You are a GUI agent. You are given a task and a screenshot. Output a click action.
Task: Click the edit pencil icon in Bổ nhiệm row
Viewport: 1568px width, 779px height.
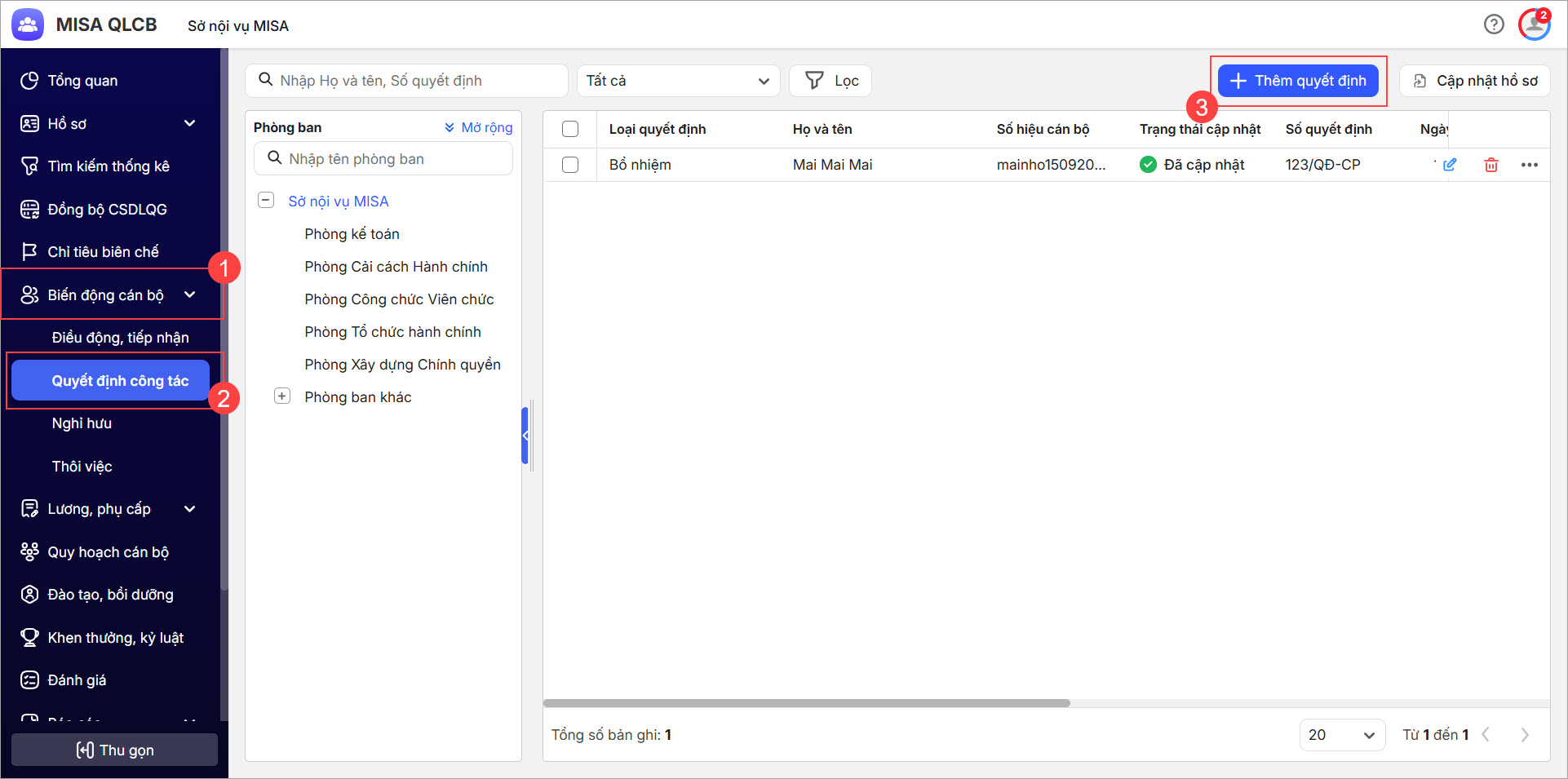(1450, 165)
